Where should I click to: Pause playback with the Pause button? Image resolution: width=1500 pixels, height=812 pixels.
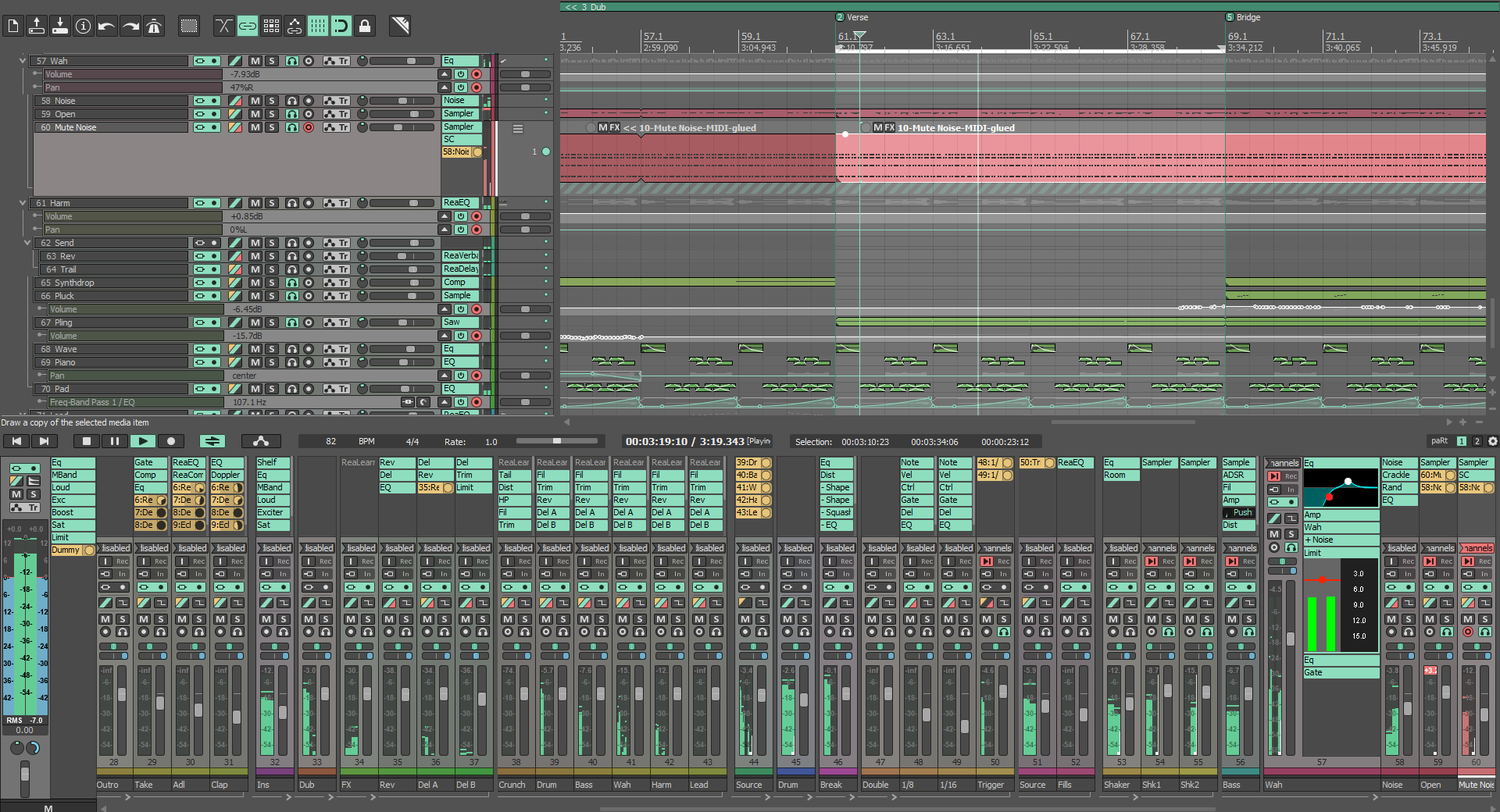(115, 441)
